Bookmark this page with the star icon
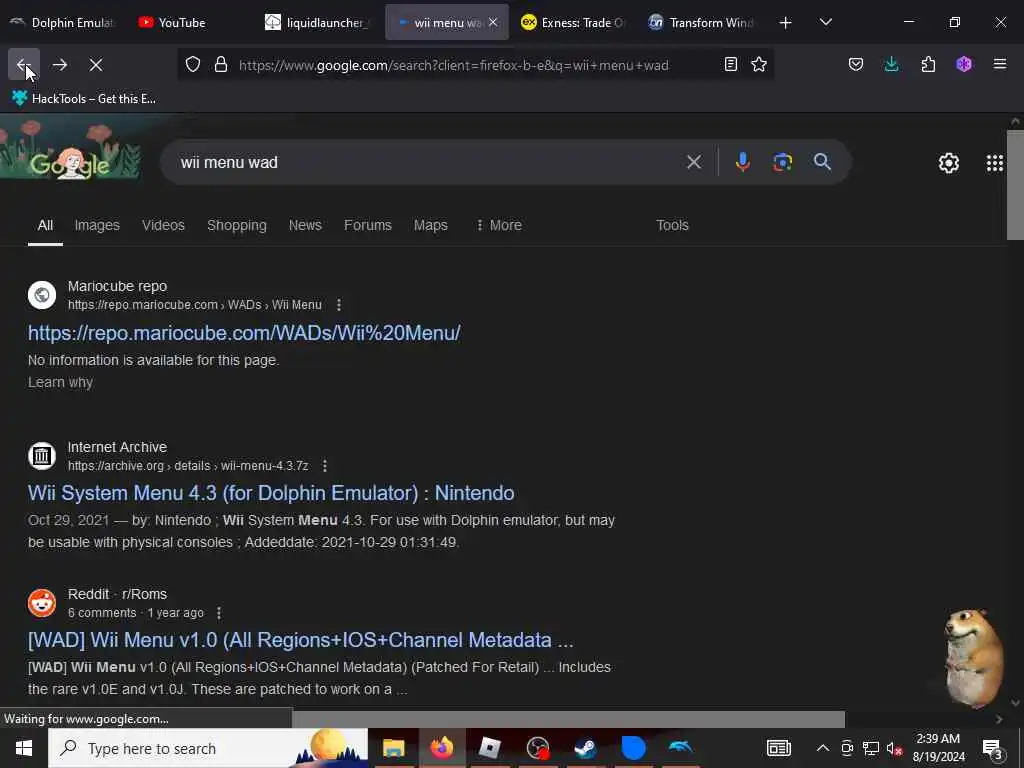Image resolution: width=1024 pixels, height=768 pixels. point(759,64)
